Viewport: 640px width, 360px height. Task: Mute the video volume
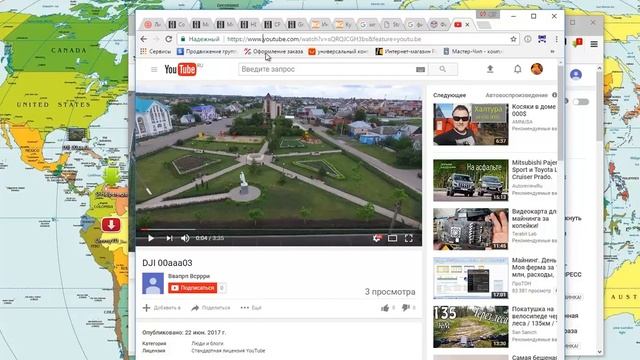pos(185,238)
